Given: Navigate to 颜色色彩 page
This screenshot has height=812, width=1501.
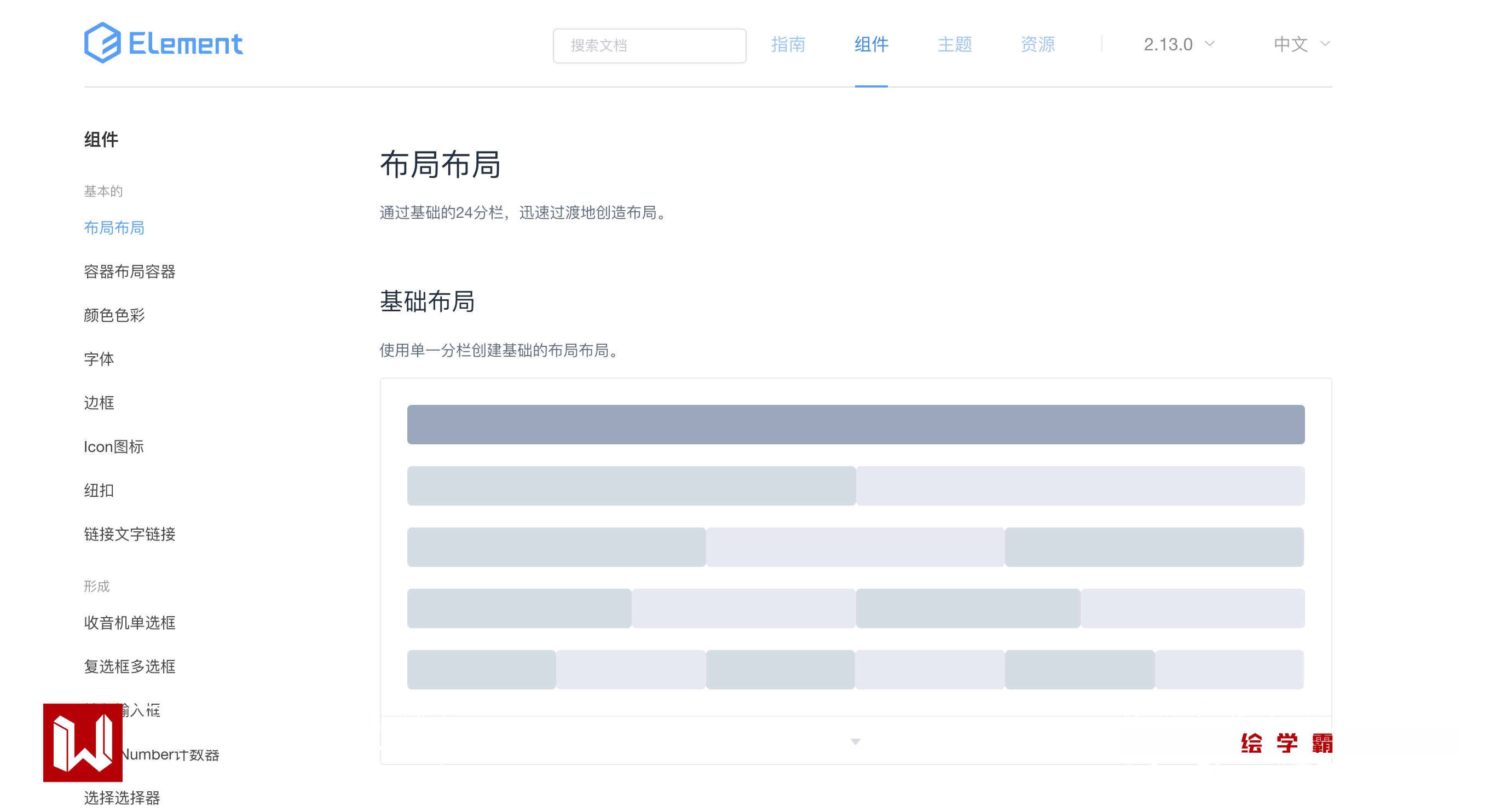Looking at the screenshot, I should coord(114,315).
